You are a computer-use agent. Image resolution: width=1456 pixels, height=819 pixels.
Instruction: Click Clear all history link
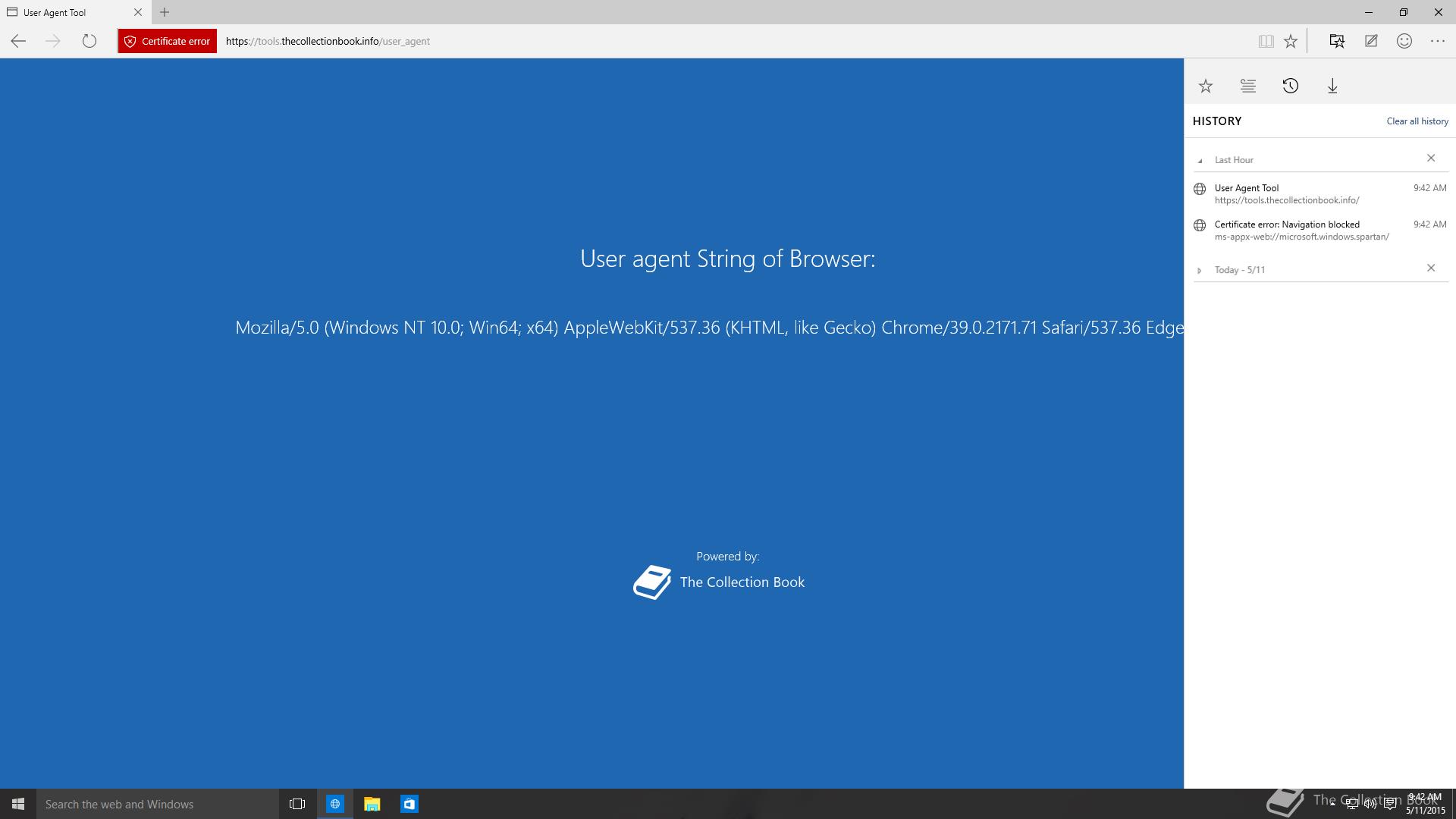point(1417,121)
